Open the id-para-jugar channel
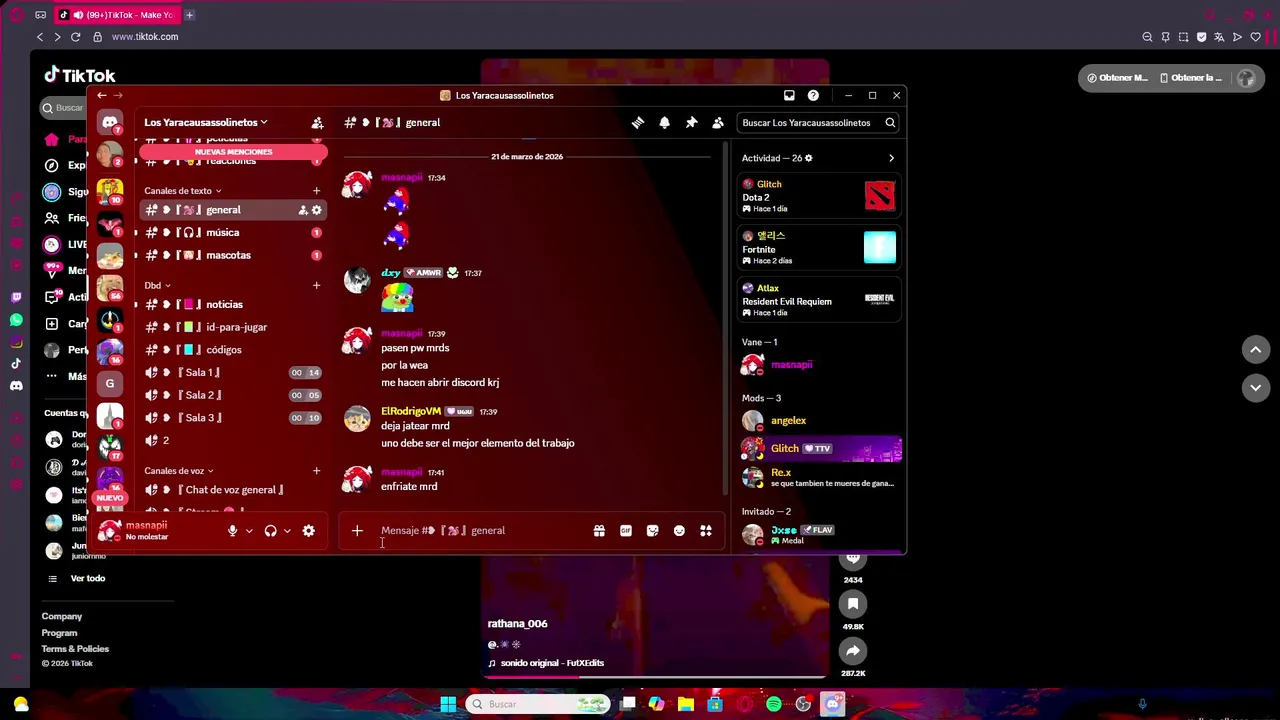The height and width of the screenshot is (720, 1280). click(x=233, y=327)
